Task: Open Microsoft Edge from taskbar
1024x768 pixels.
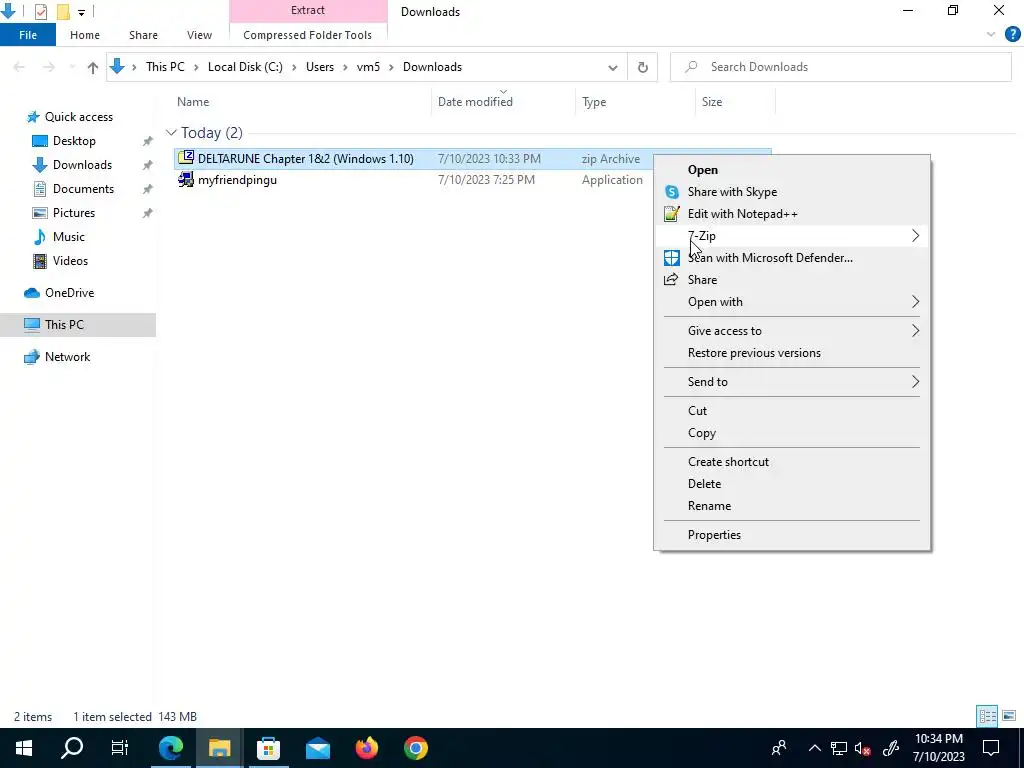Action: [171, 748]
